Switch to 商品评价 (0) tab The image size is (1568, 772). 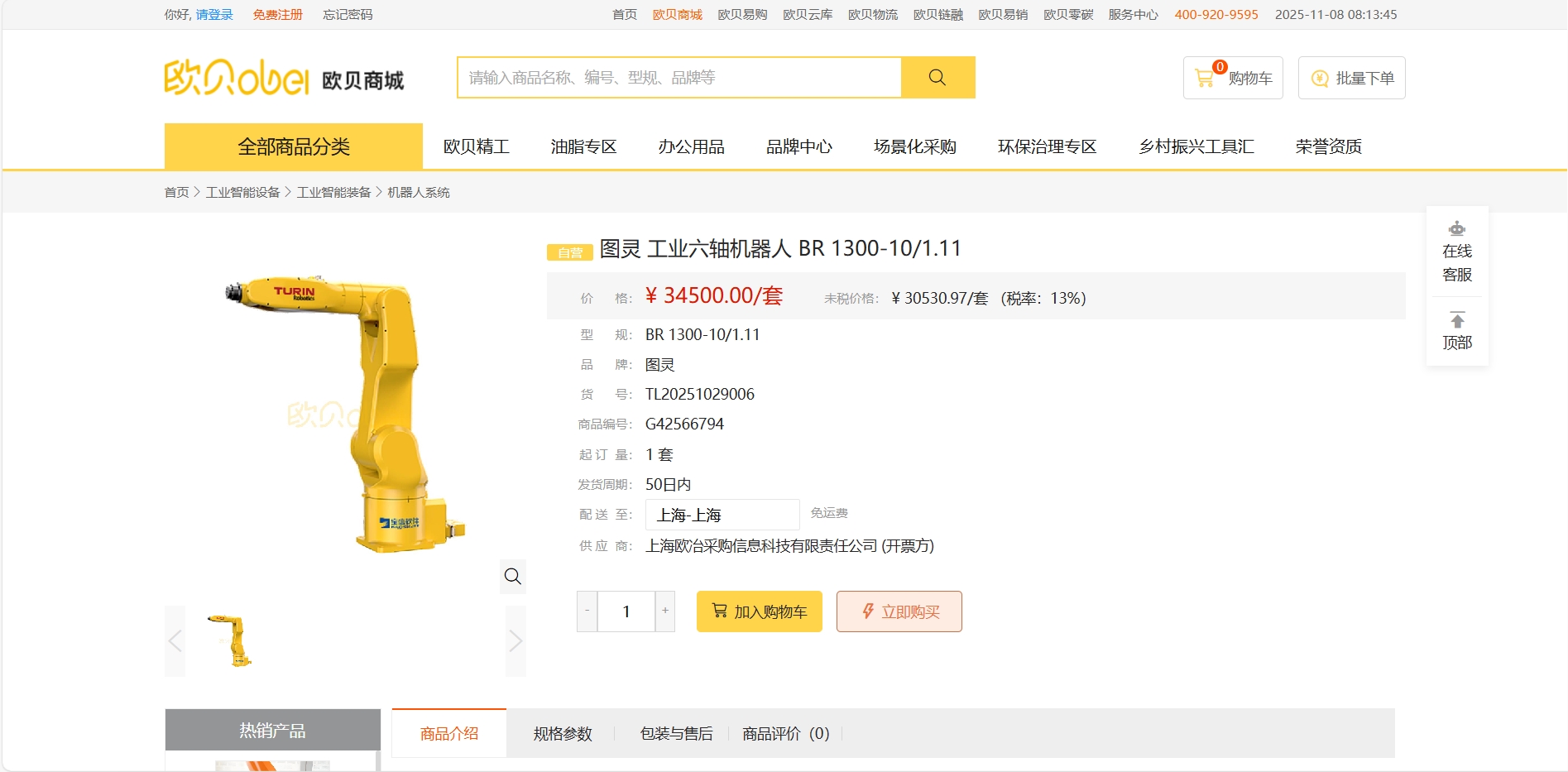[785, 733]
